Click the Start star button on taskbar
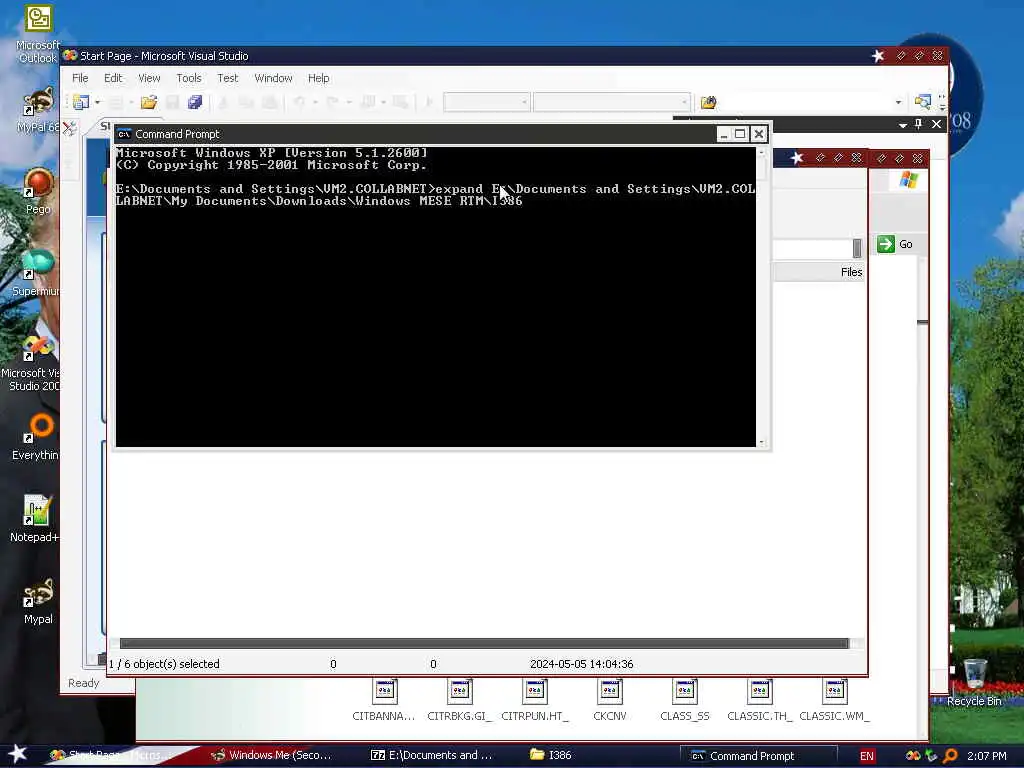 coord(18,754)
